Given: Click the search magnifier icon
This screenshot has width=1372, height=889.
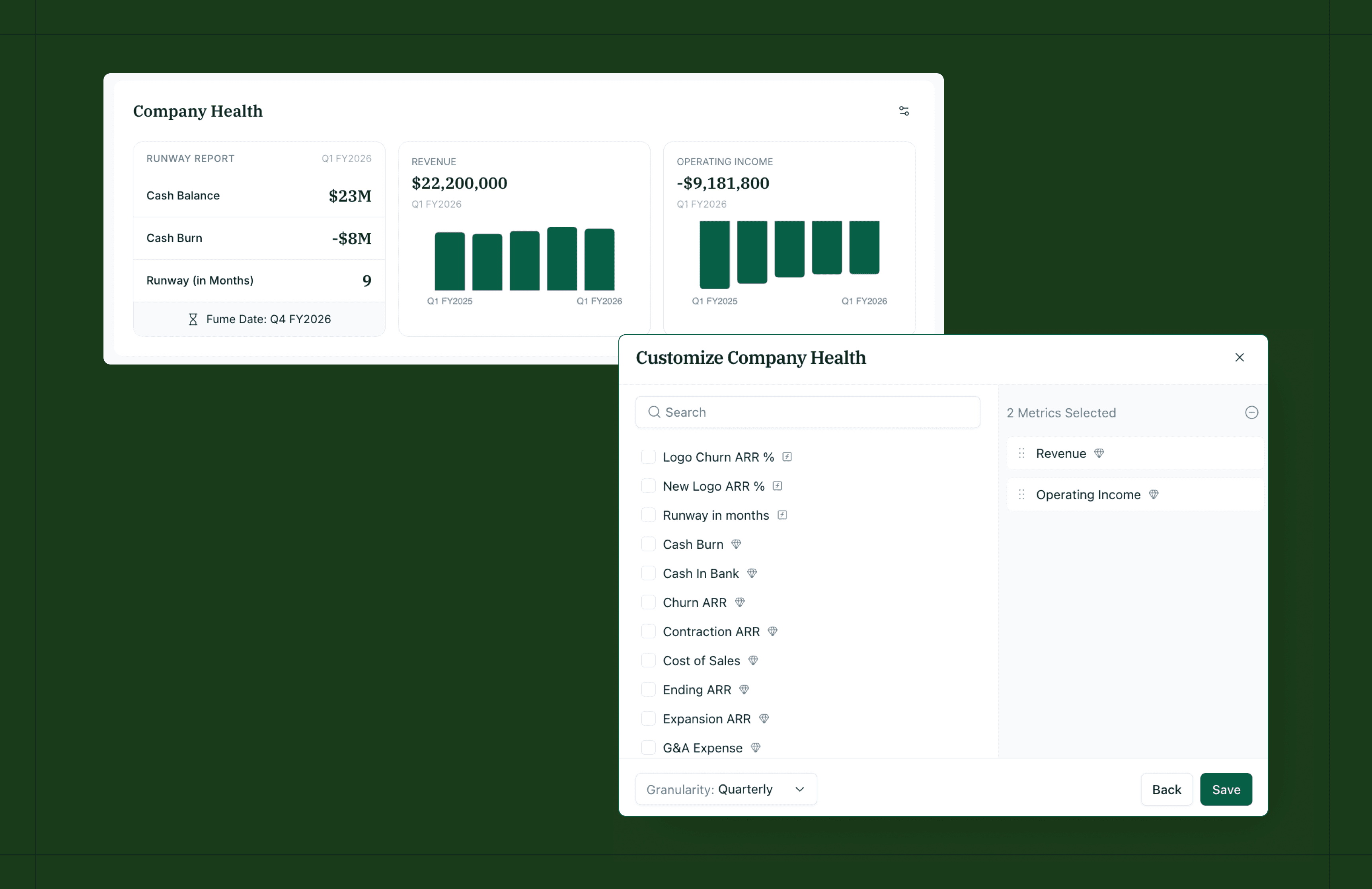Looking at the screenshot, I should [654, 412].
